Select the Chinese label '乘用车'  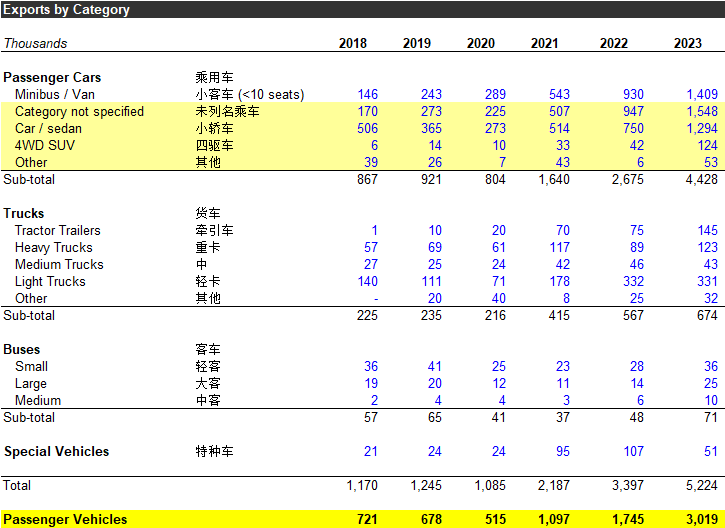point(214,78)
